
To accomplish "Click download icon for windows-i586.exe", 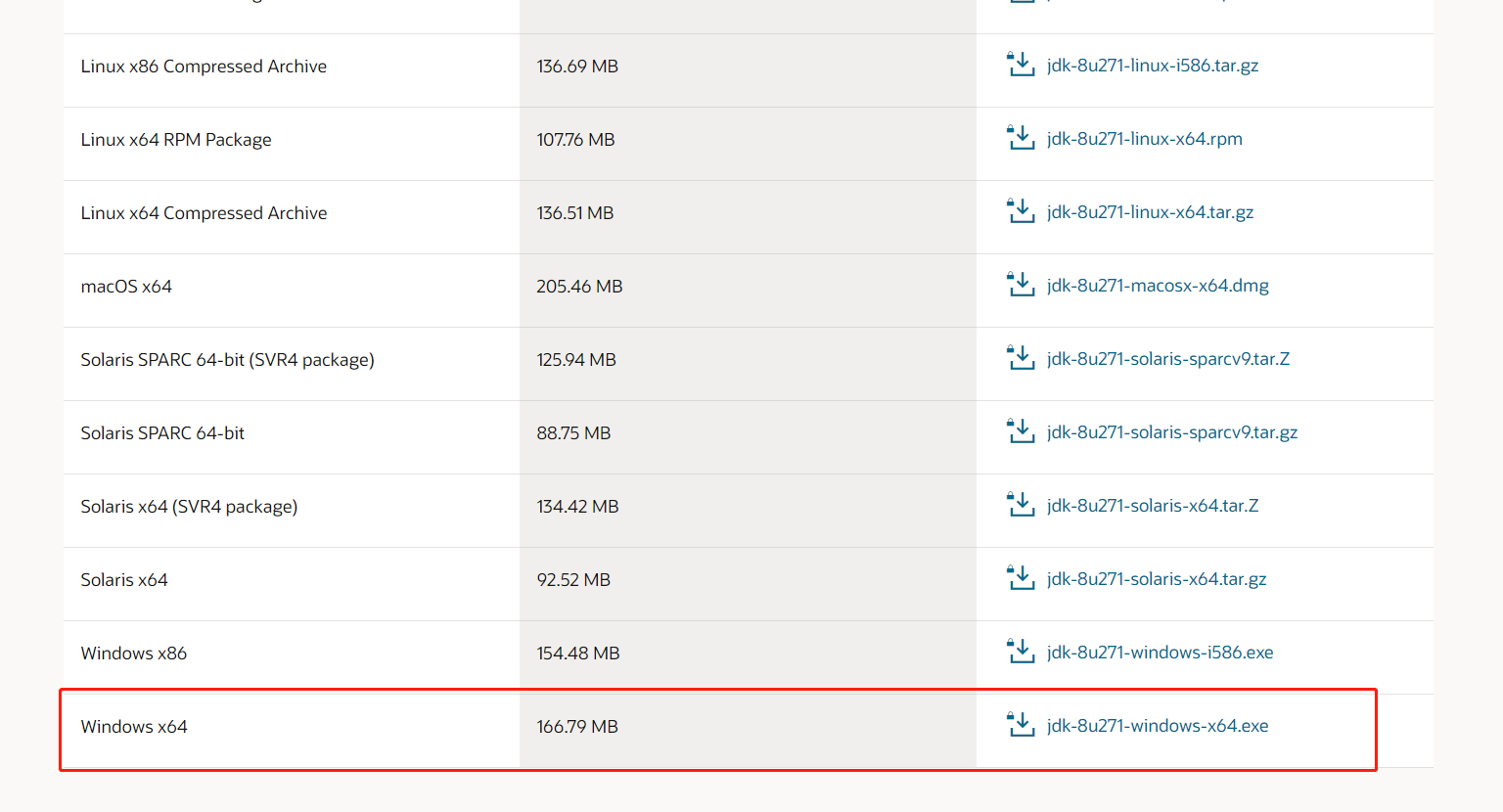I will coord(1021,652).
